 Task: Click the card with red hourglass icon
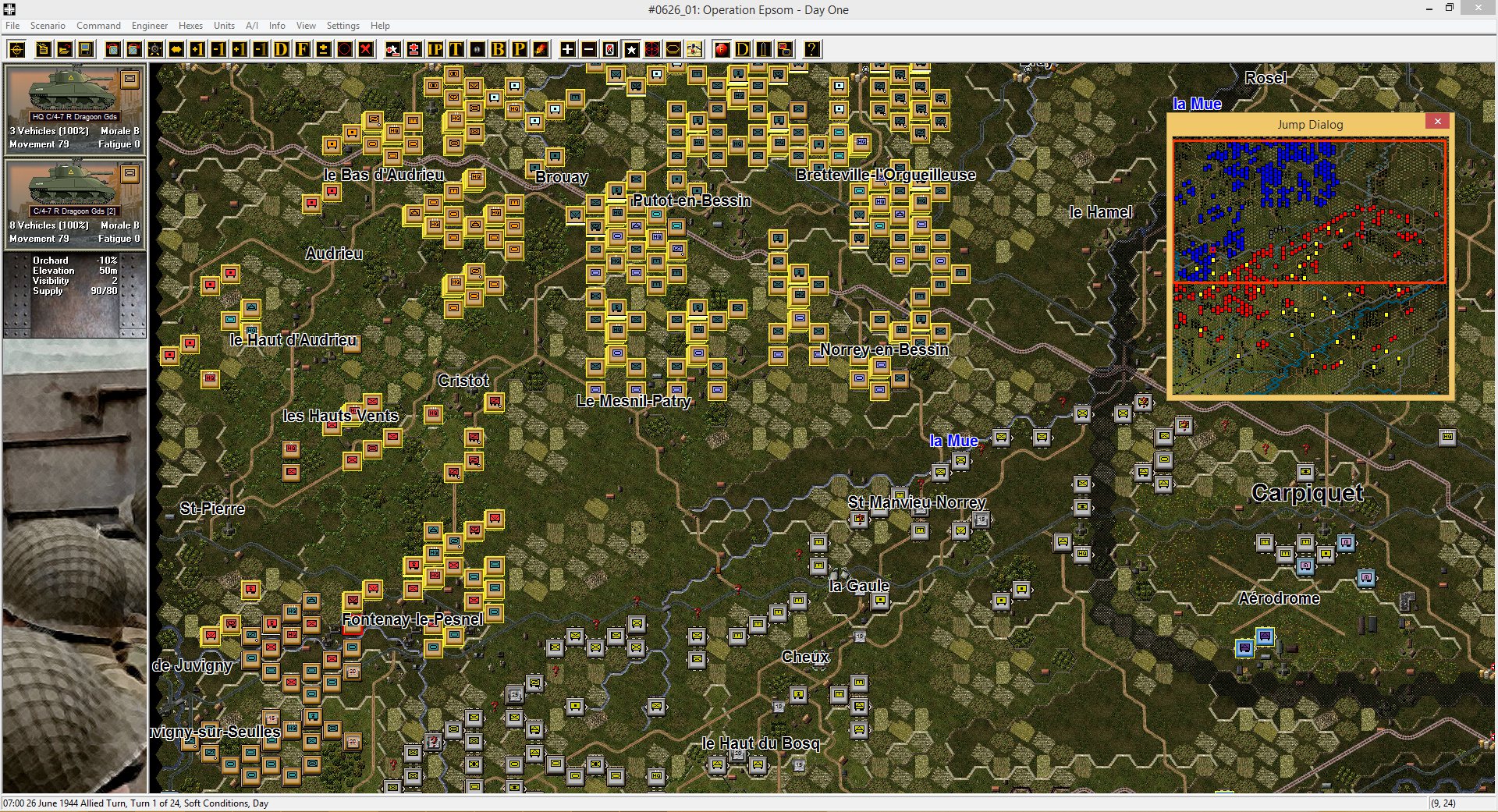click(610, 50)
